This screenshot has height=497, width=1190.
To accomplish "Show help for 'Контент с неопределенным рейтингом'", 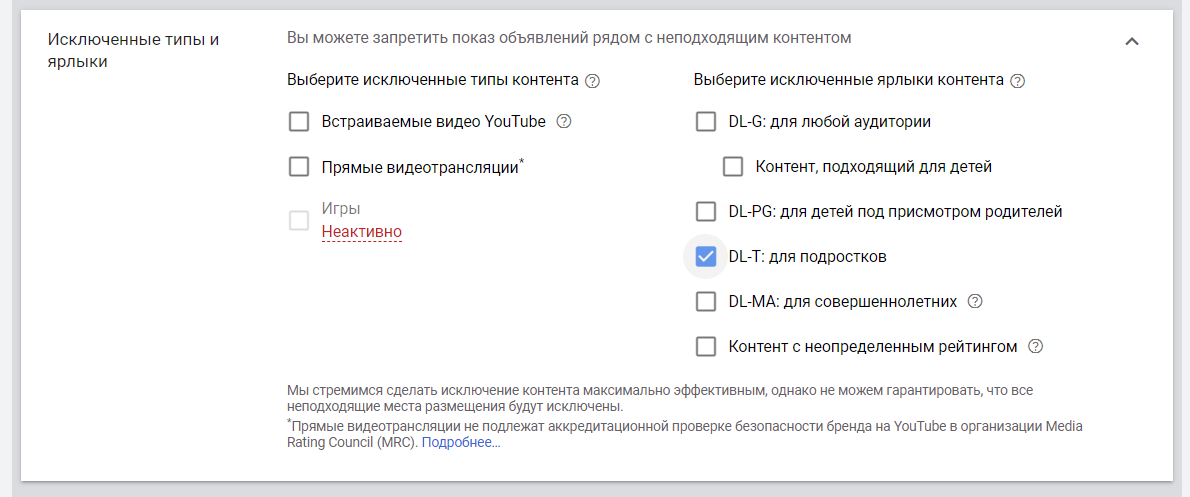I will pyautogui.click(x=1036, y=347).
